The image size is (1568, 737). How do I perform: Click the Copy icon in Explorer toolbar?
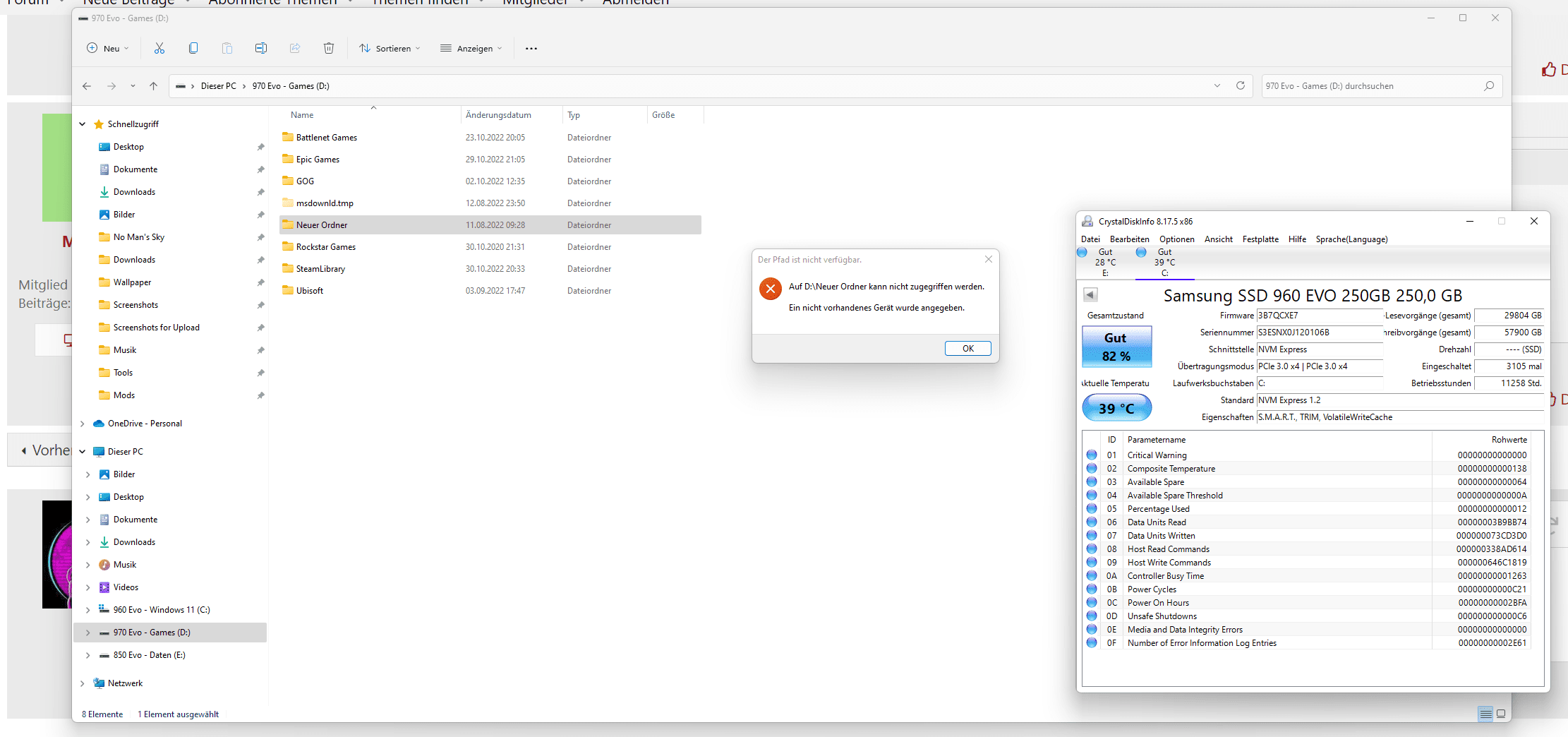point(193,48)
